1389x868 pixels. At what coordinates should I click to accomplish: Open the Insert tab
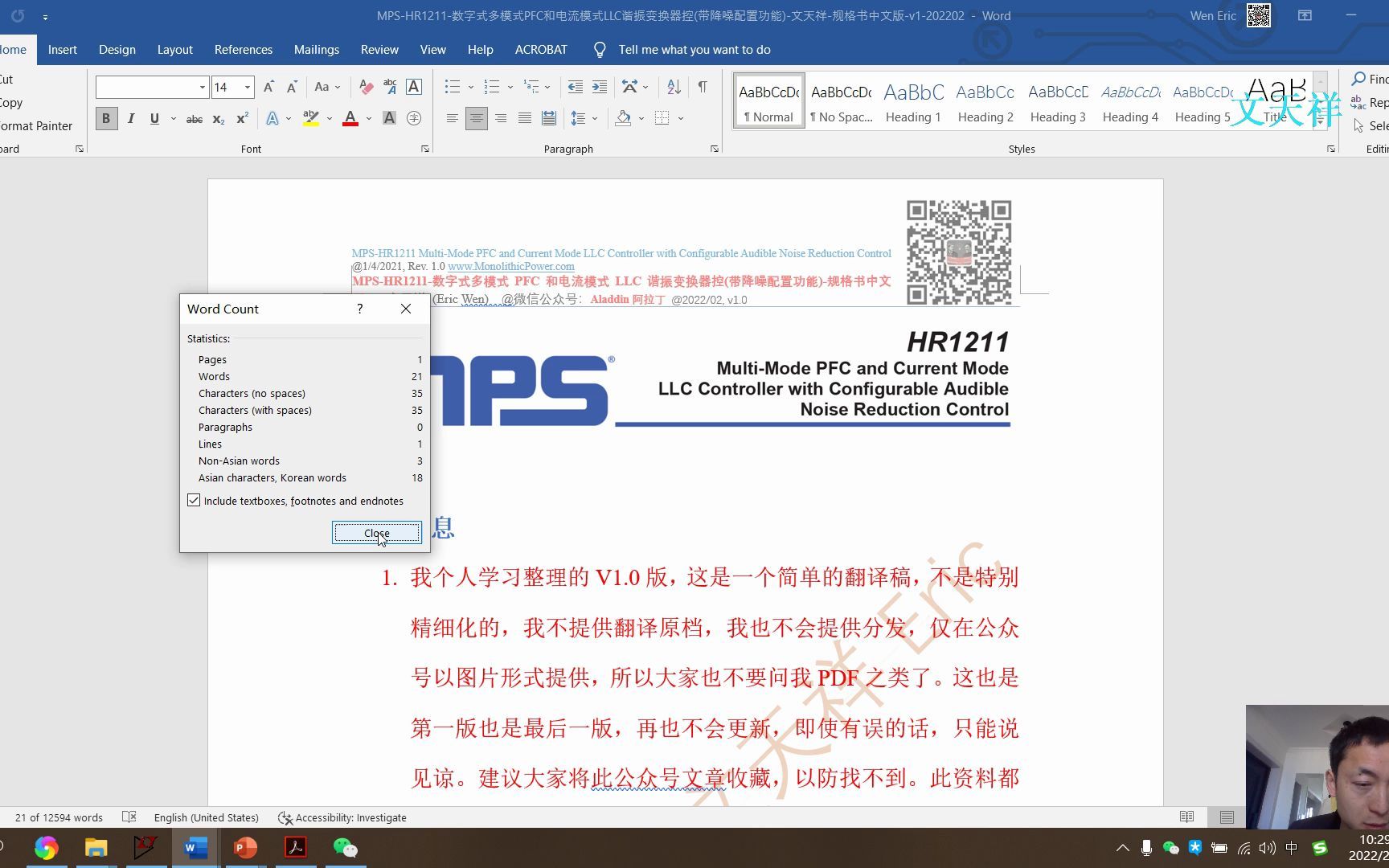coord(62,49)
